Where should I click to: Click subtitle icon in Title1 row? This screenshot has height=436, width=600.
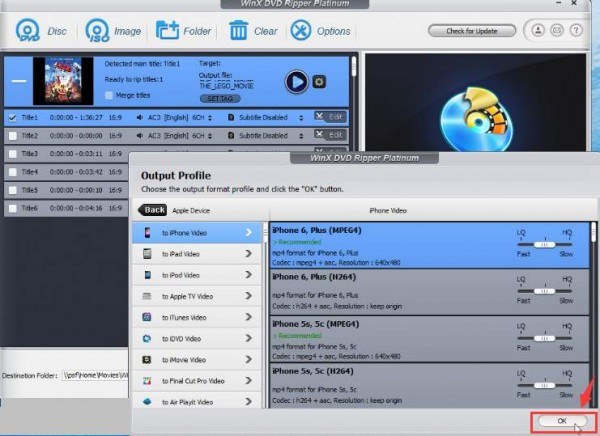click(x=231, y=117)
